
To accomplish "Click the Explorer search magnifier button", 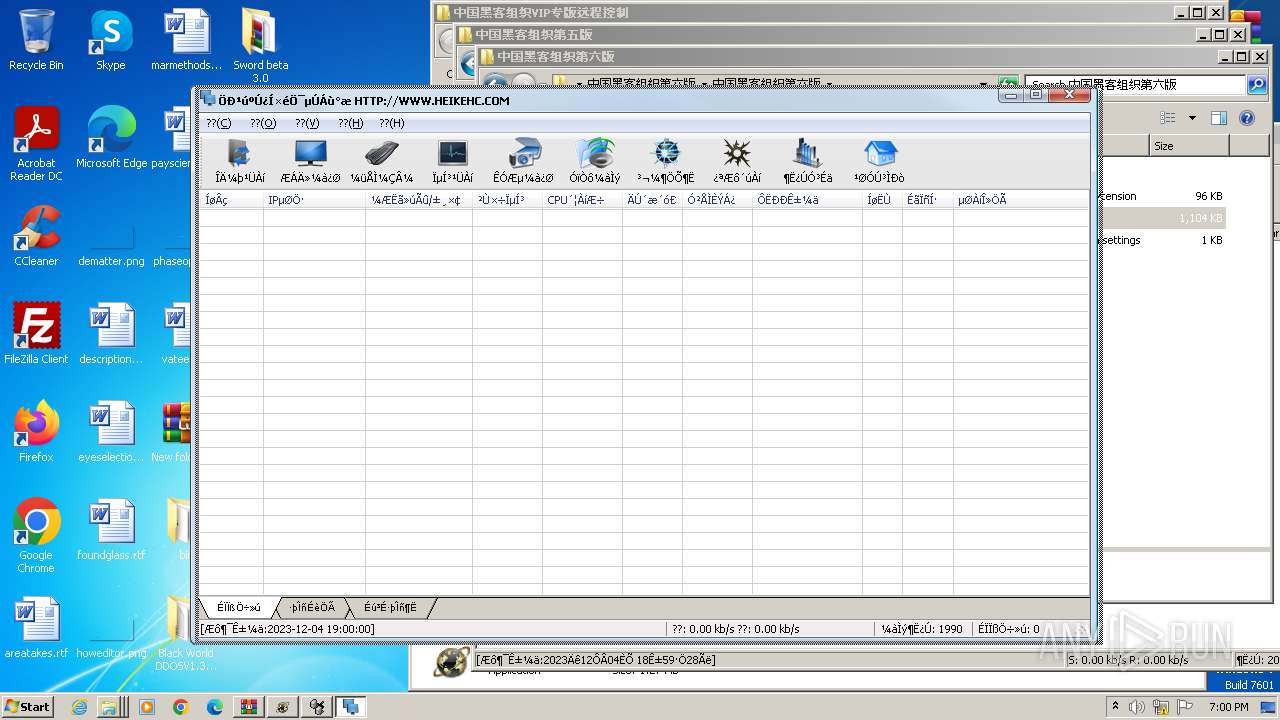I will coord(1257,85).
